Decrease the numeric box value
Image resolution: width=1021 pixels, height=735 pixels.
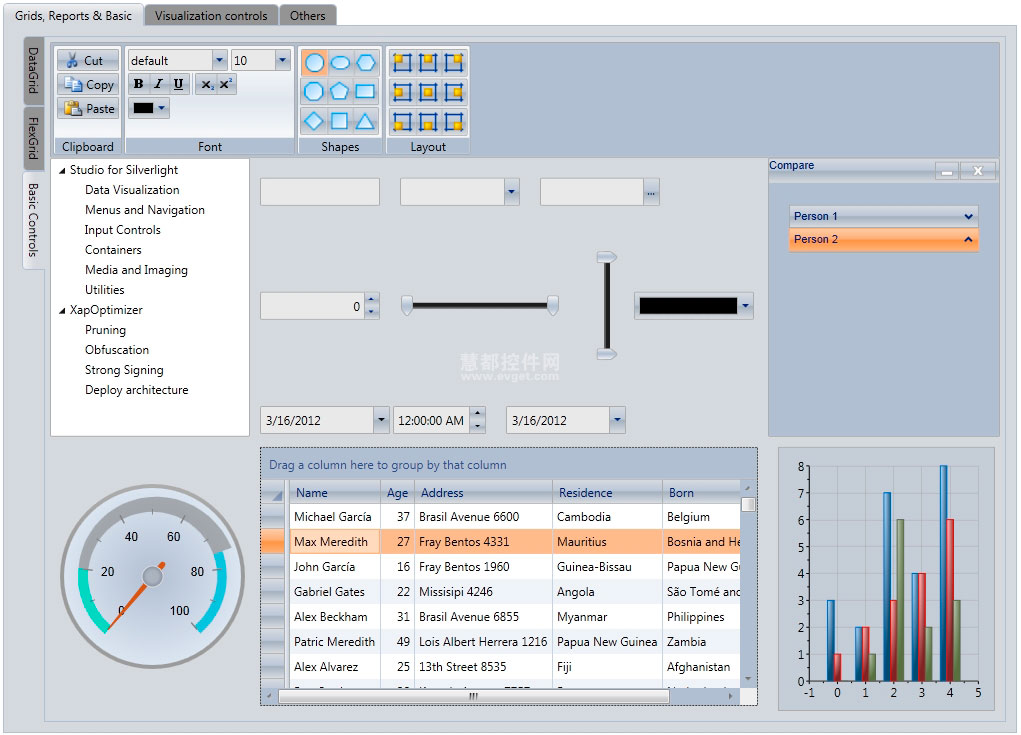[x=371, y=312]
